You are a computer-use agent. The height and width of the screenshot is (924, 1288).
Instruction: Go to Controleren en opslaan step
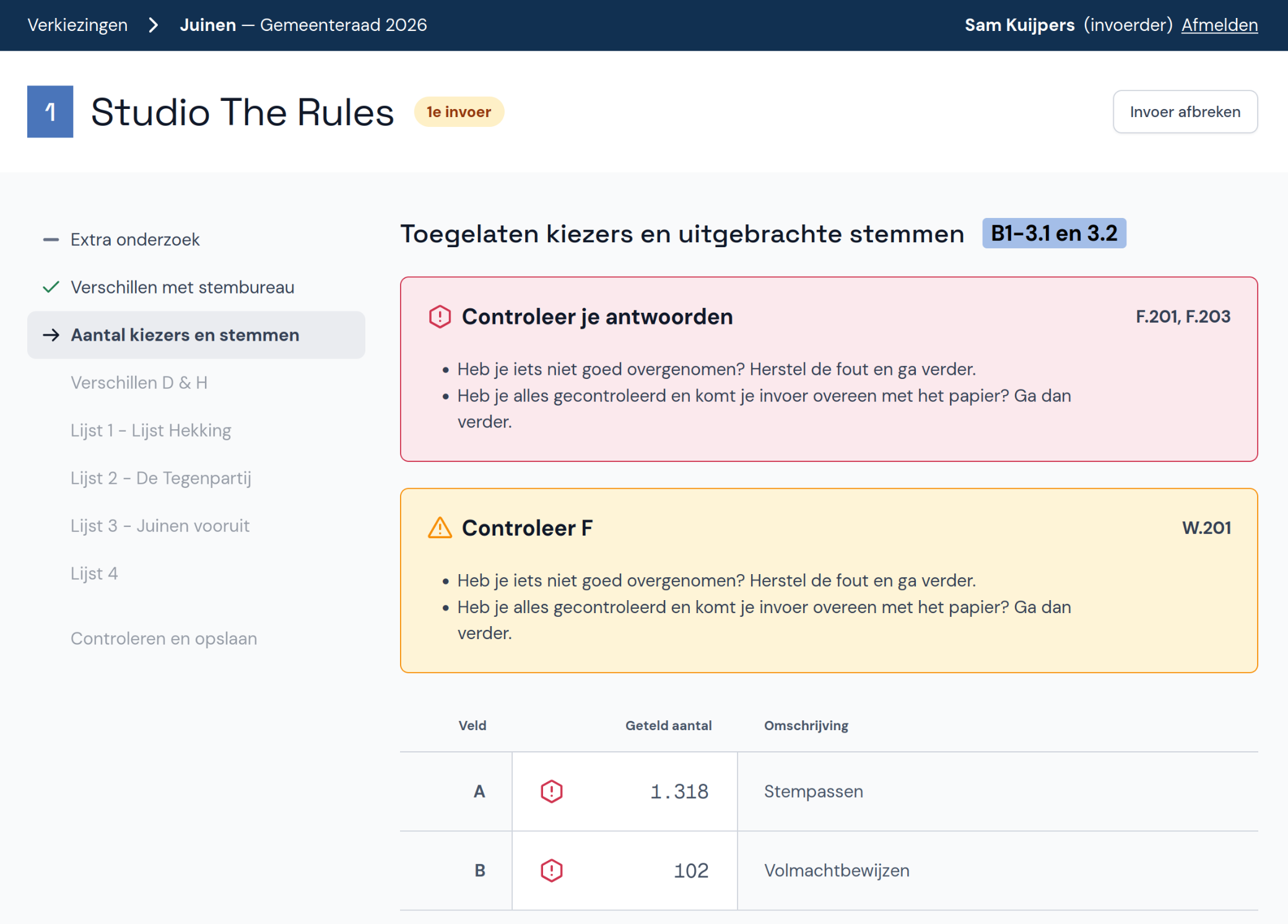[x=163, y=639]
